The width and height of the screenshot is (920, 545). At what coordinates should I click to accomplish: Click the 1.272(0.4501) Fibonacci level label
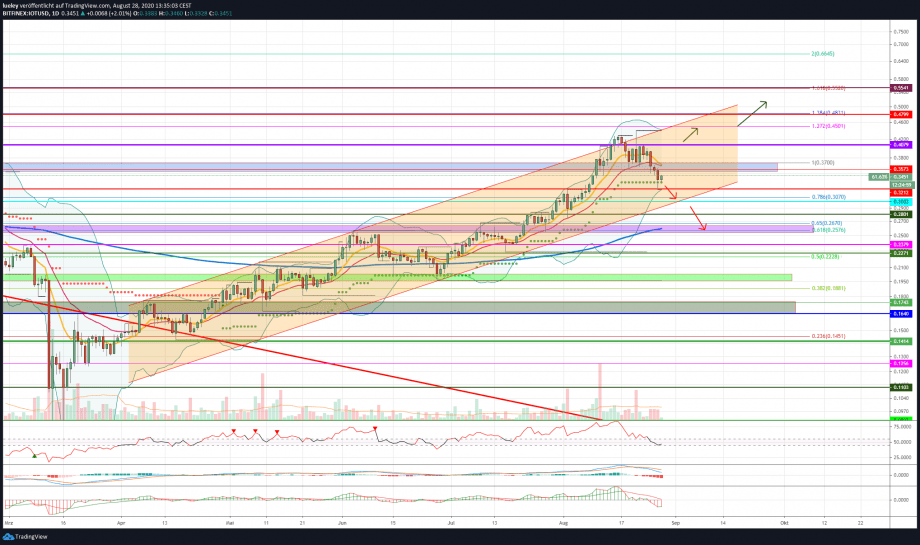pyautogui.click(x=828, y=126)
